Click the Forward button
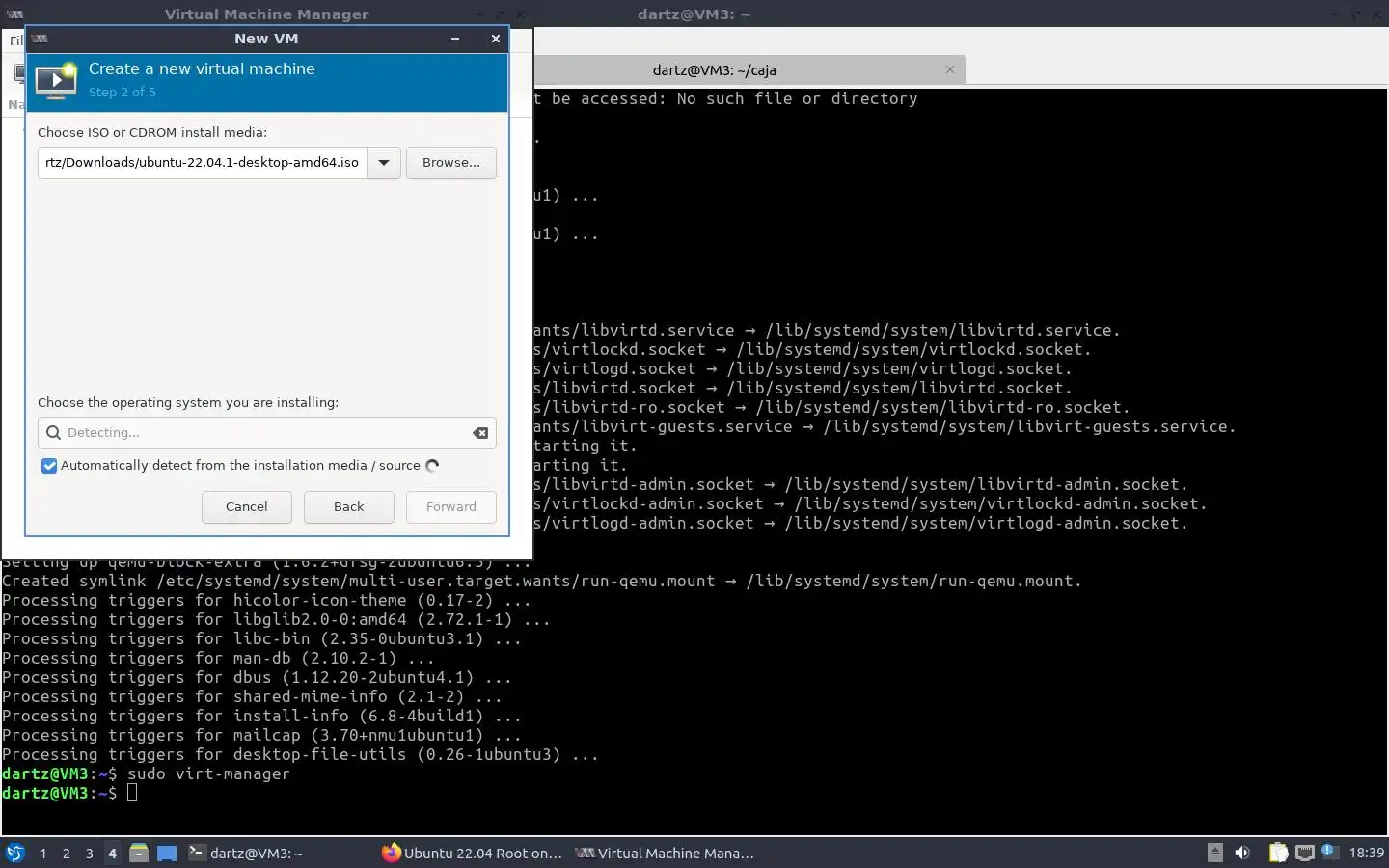This screenshot has width=1389, height=868. pyautogui.click(x=451, y=507)
